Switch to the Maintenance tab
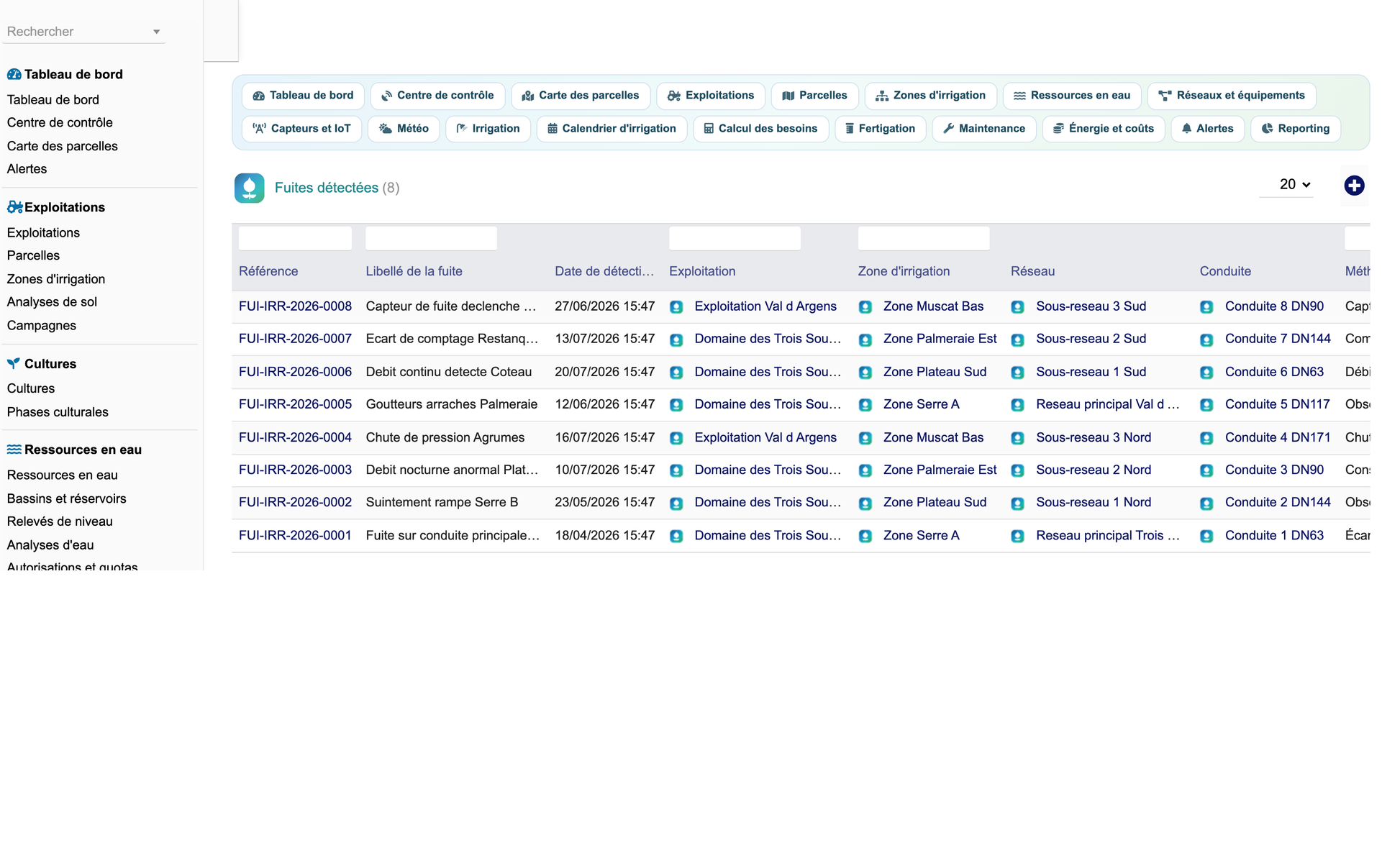 (x=984, y=129)
